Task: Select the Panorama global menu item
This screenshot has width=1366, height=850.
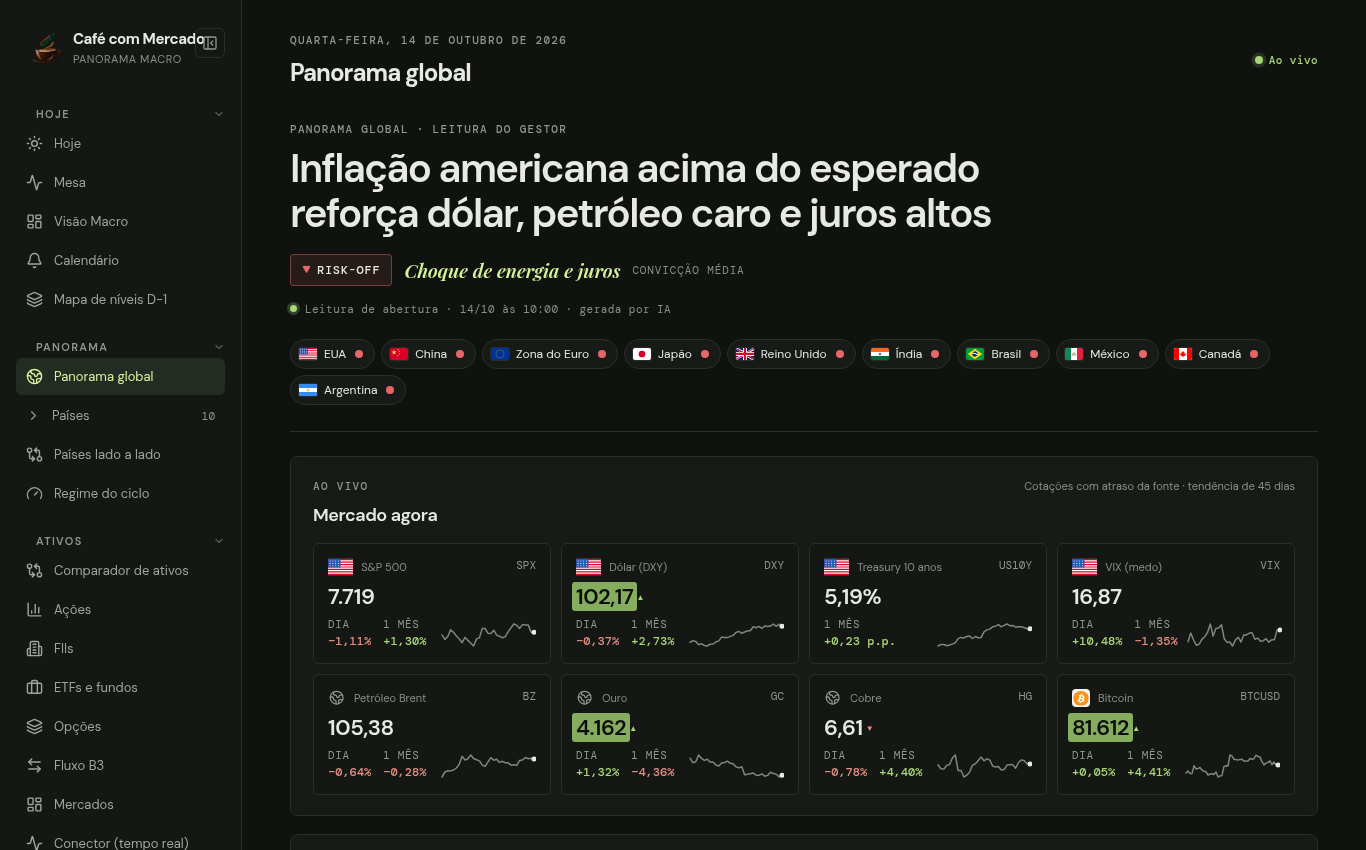Action: pyautogui.click(x=120, y=377)
